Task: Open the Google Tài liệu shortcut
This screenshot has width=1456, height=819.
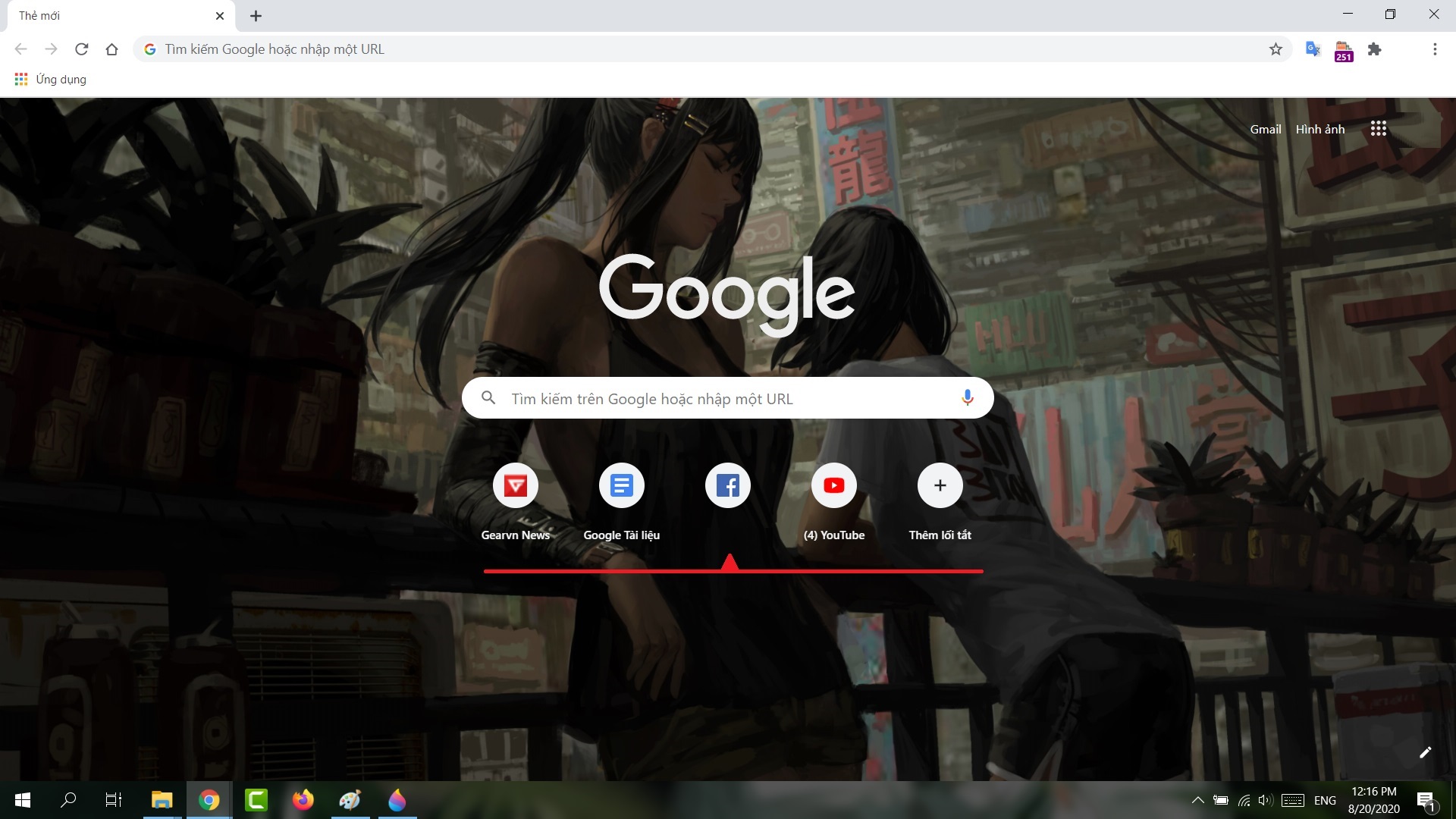Action: point(622,502)
